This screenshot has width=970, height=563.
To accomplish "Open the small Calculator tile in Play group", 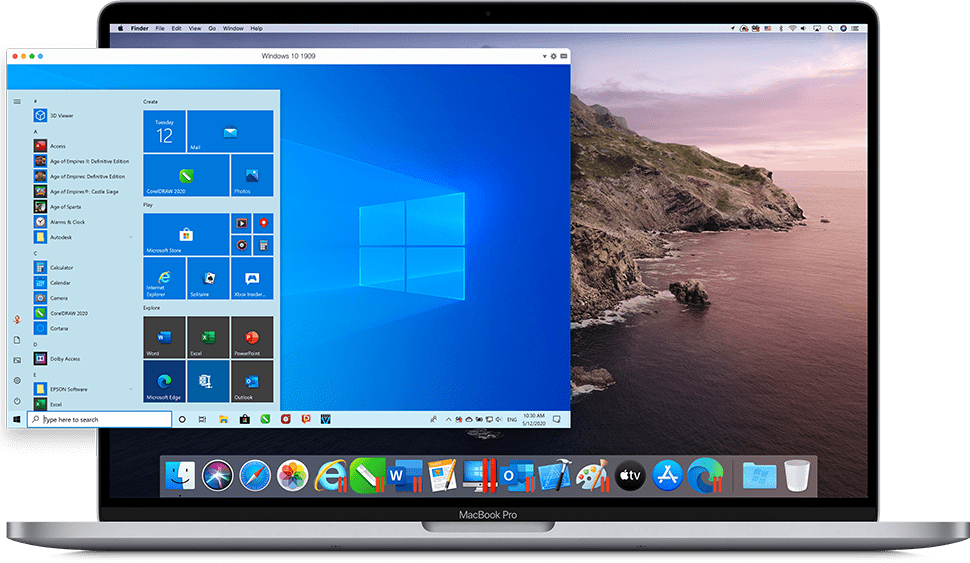I will coord(264,246).
